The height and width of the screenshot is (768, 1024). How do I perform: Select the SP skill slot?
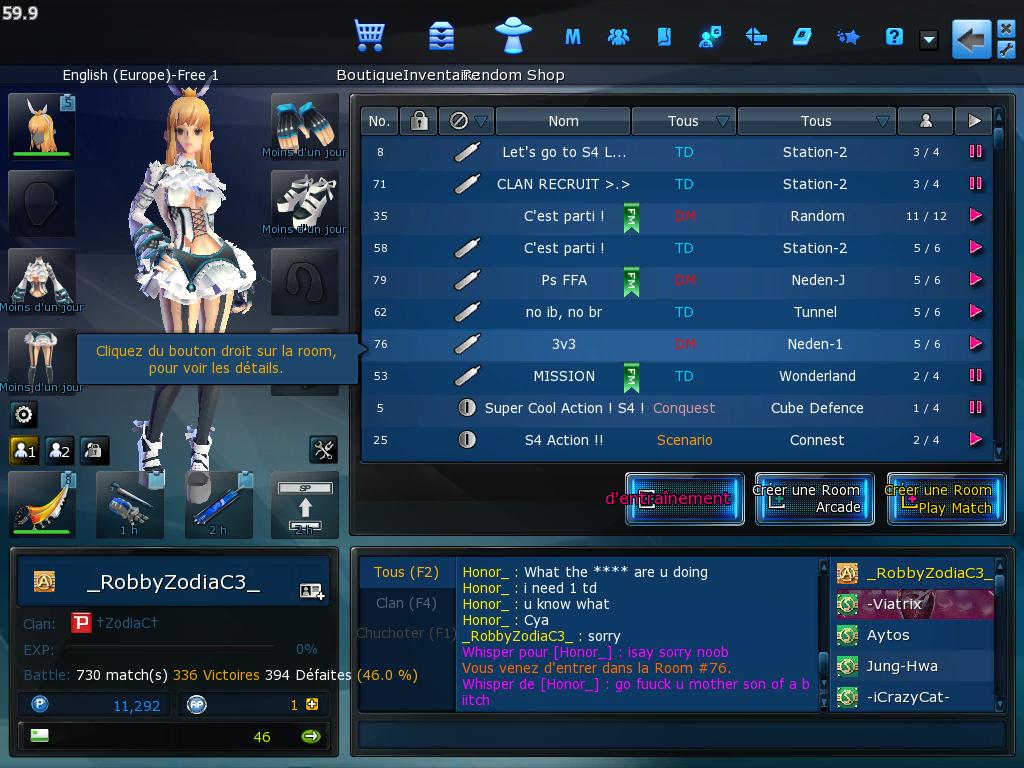pyautogui.click(x=305, y=505)
